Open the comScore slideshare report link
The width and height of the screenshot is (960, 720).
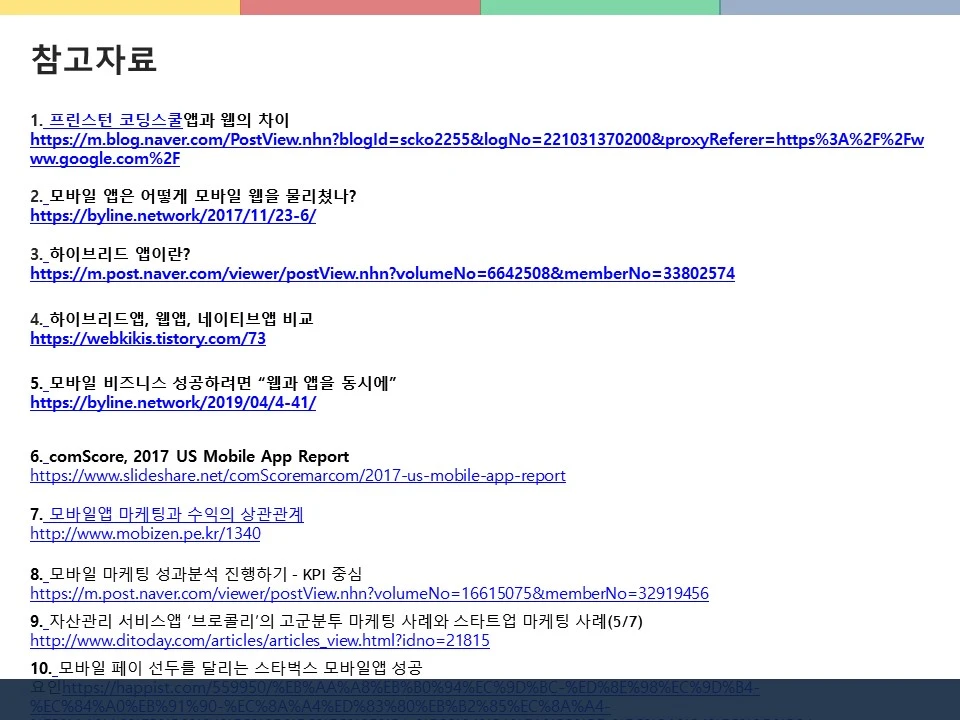point(297,476)
